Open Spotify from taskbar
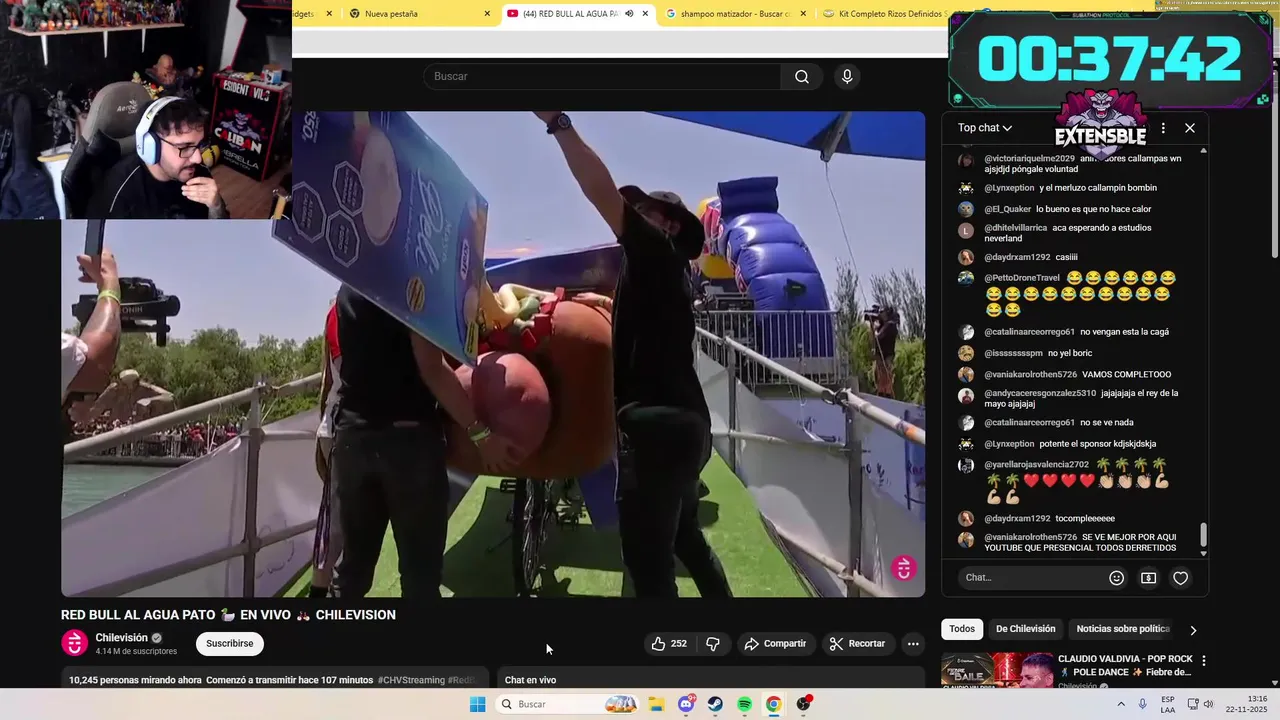Screen dimensions: 1280x720 point(744,704)
